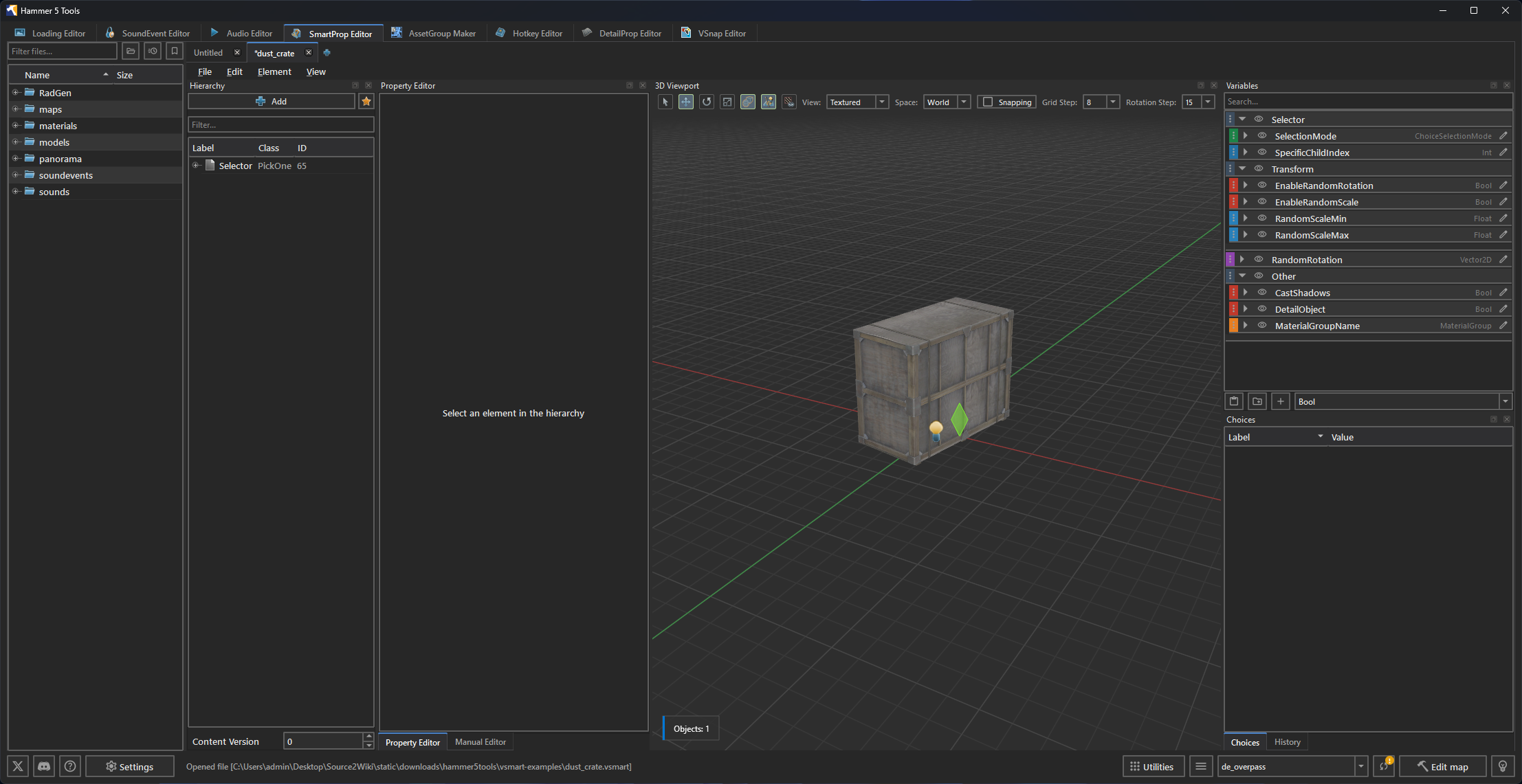Screen dimensions: 1522x784
Task: Toggle the third viewport display mode icon
Action: 789,102
